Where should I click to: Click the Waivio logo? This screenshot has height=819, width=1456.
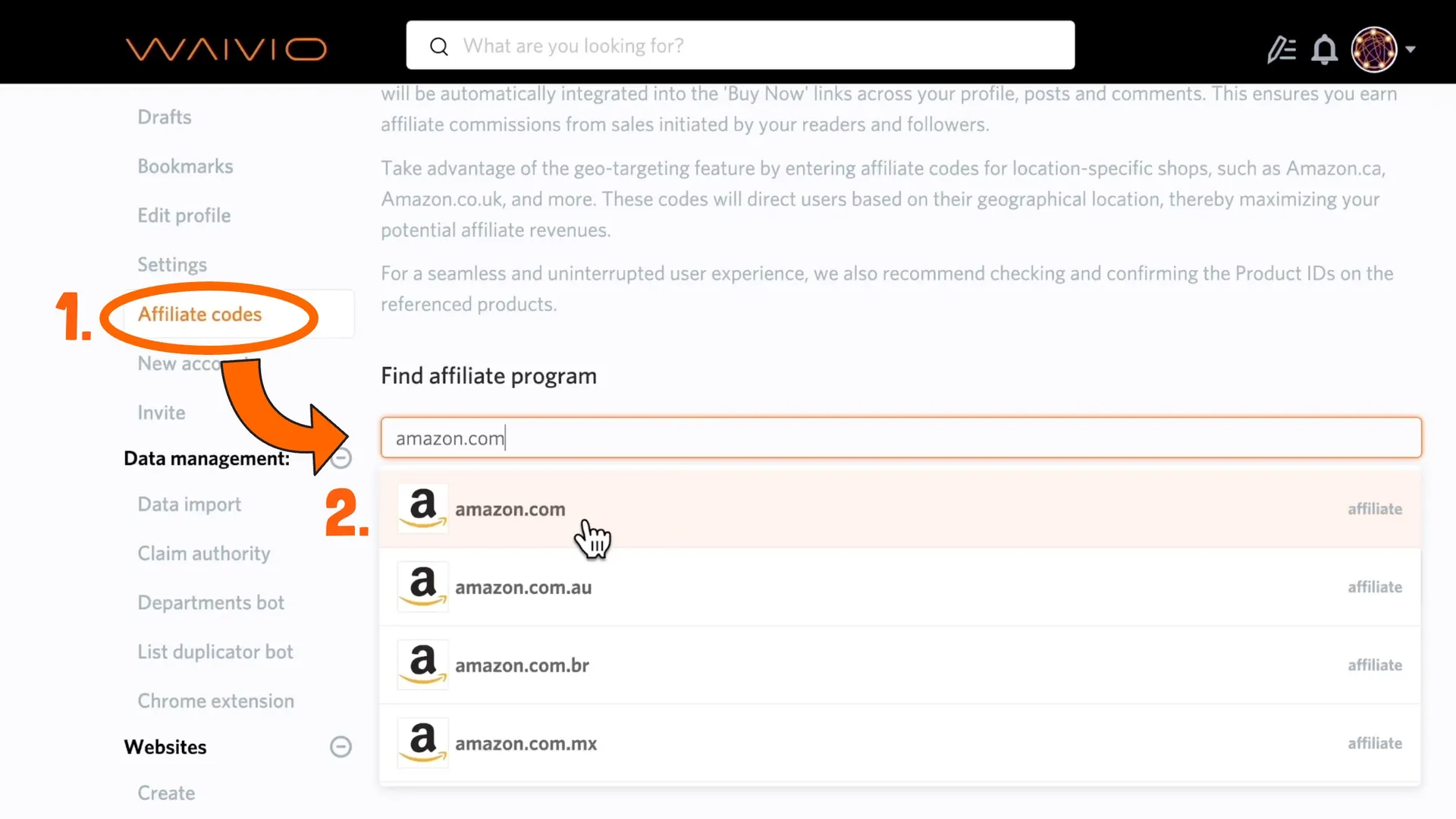click(226, 49)
